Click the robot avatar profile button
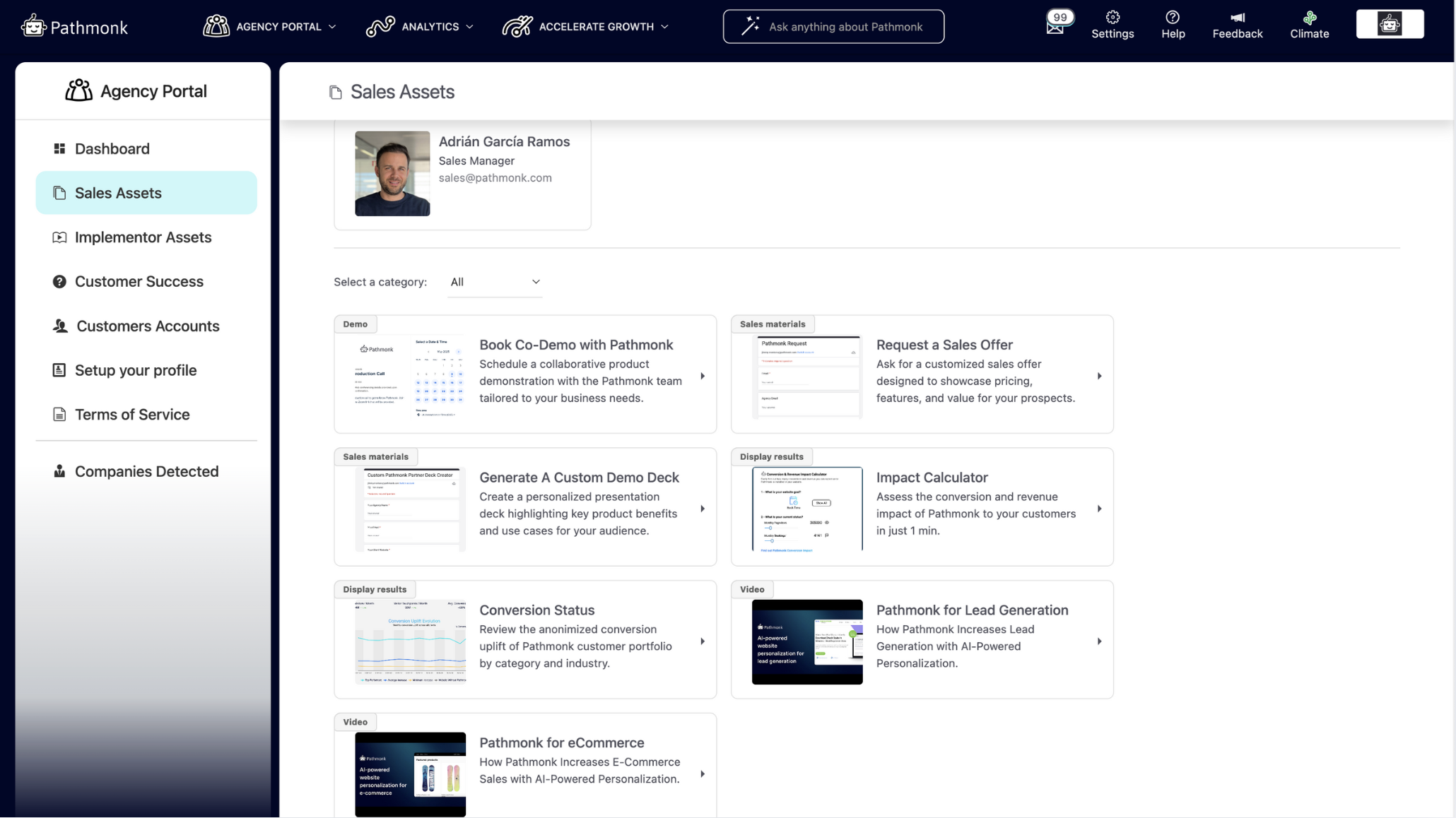This screenshot has height=818, width=1456. point(1389,25)
